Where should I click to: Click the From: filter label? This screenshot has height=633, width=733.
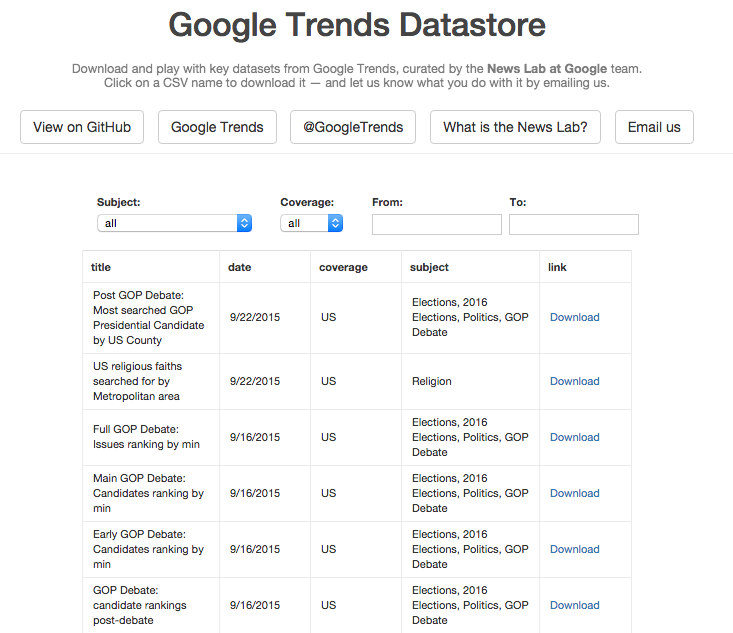387,202
